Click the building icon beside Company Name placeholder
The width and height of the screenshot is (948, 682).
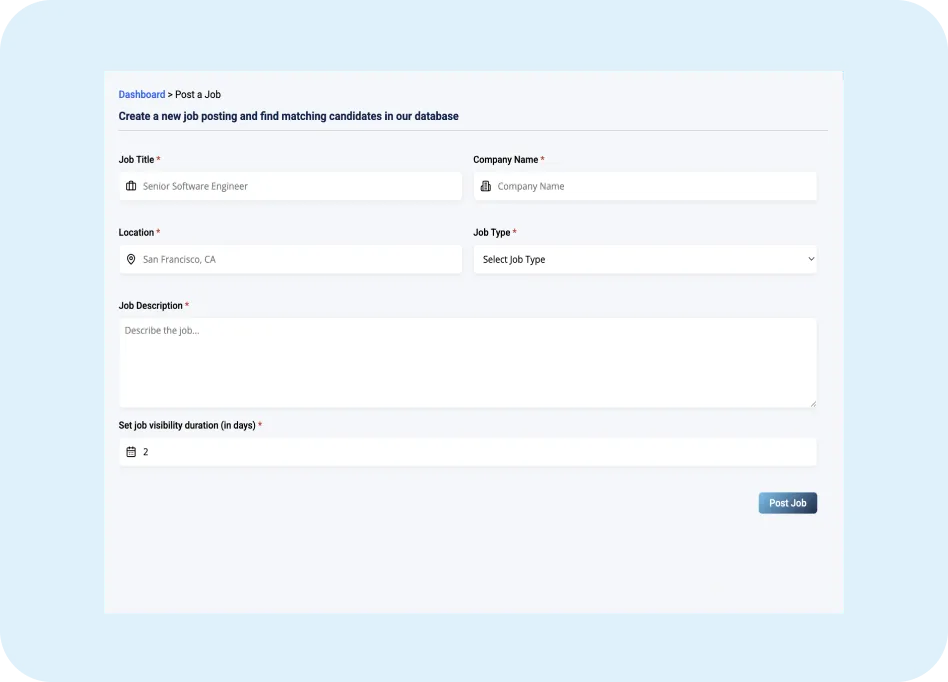(486, 186)
